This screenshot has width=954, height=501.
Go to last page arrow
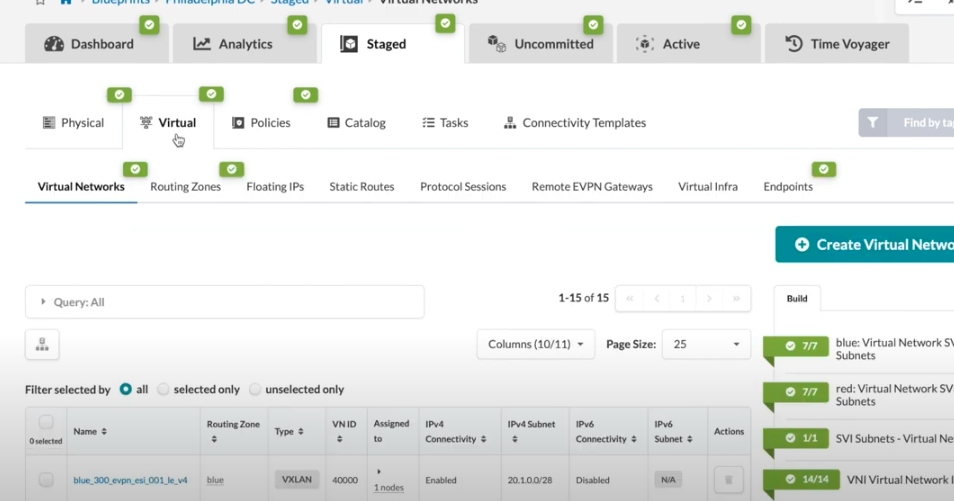736,299
